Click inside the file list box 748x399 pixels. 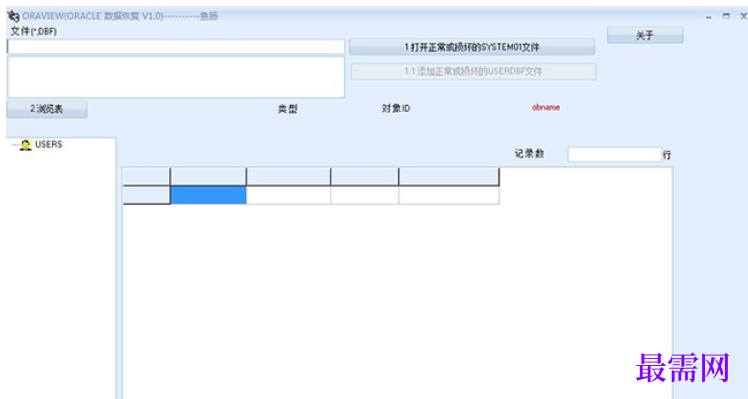point(176,77)
